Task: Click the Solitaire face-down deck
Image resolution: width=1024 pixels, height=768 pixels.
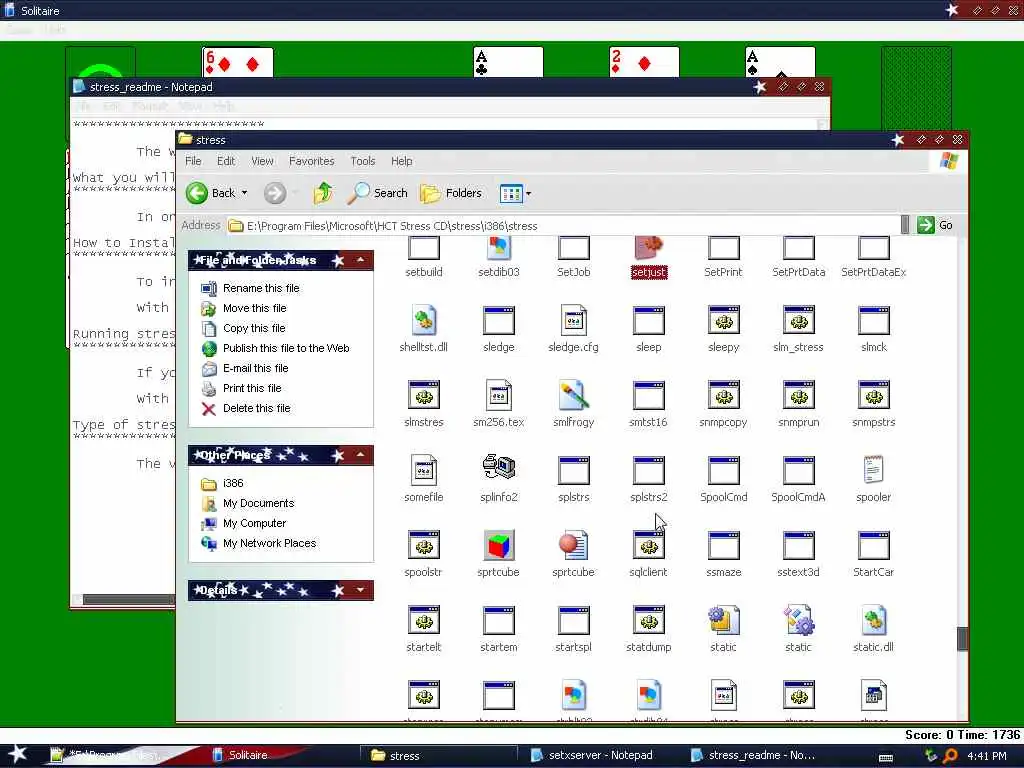Action: [x=916, y=88]
